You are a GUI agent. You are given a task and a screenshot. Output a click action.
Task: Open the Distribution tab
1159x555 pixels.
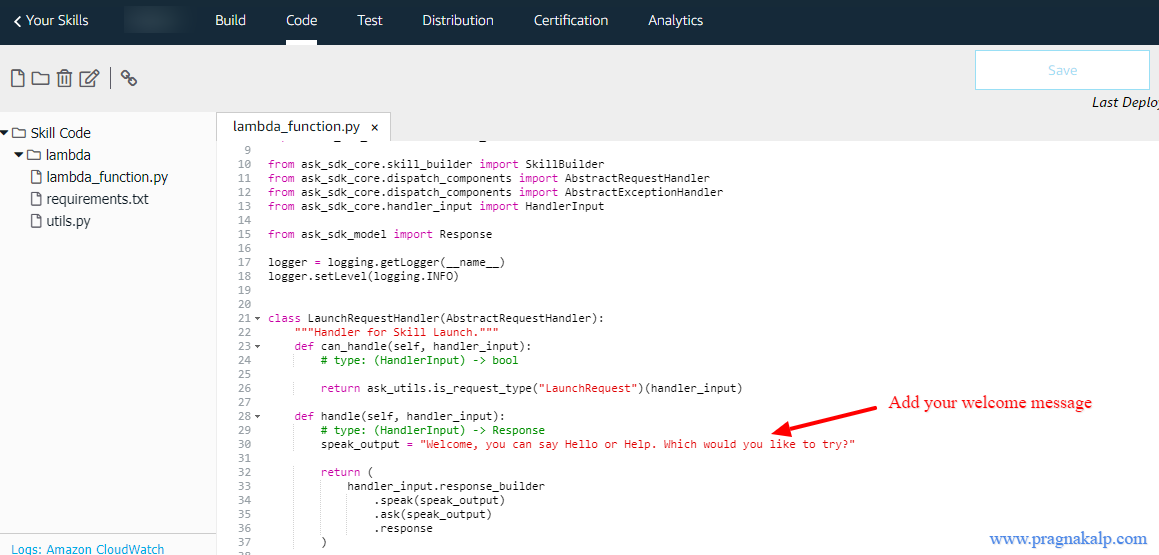point(458,20)
